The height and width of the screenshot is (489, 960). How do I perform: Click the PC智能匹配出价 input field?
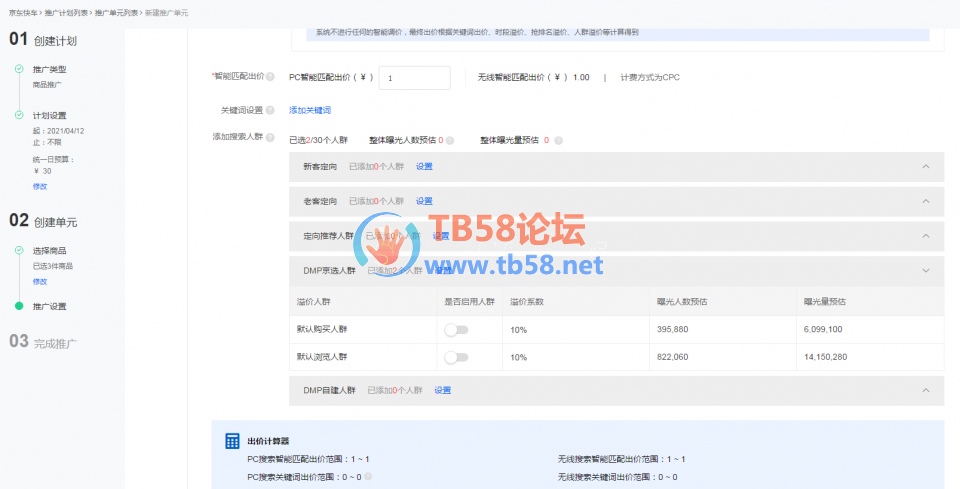coord(414,77)
